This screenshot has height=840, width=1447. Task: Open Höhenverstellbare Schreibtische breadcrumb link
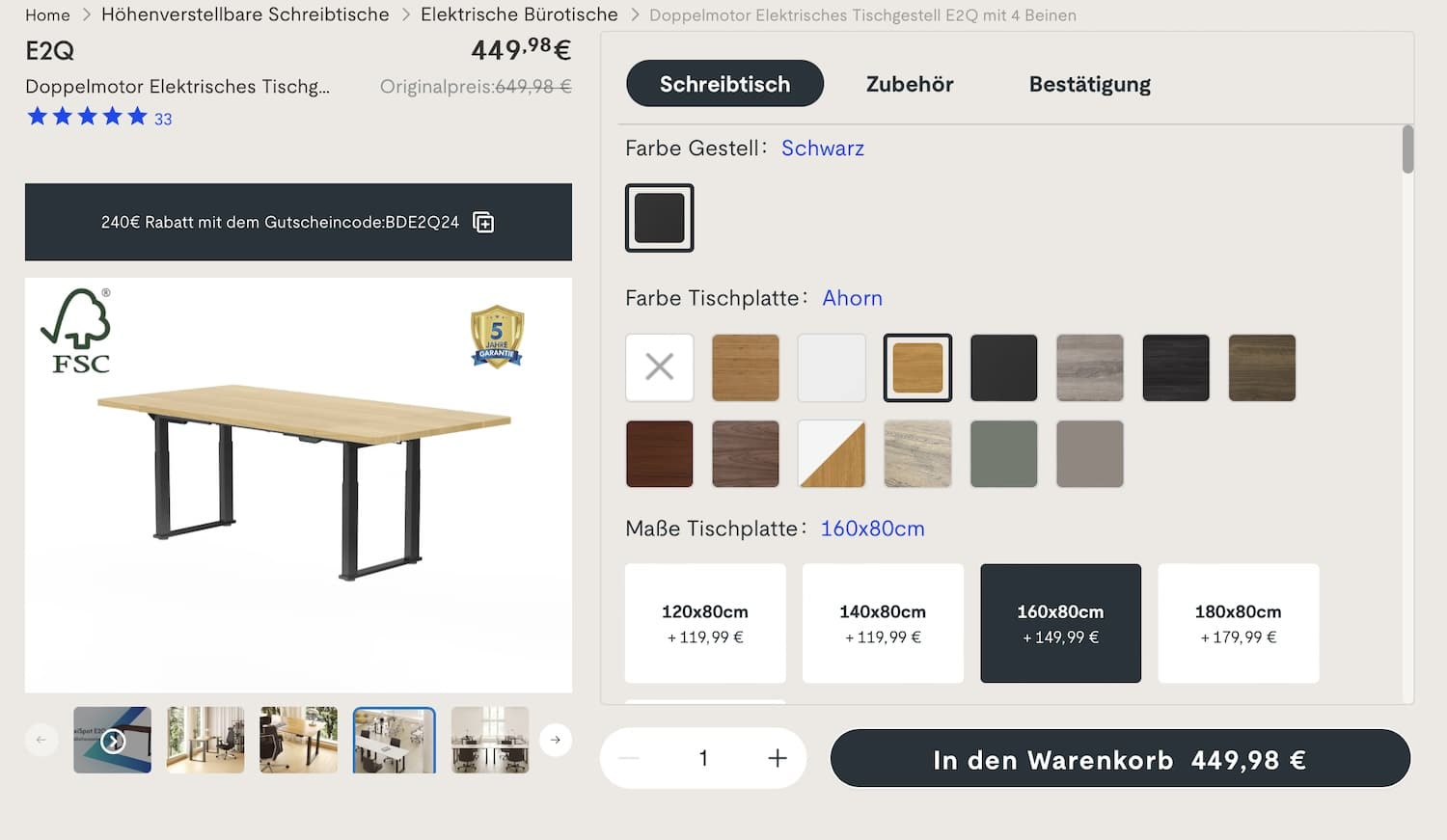click(245, 14)
